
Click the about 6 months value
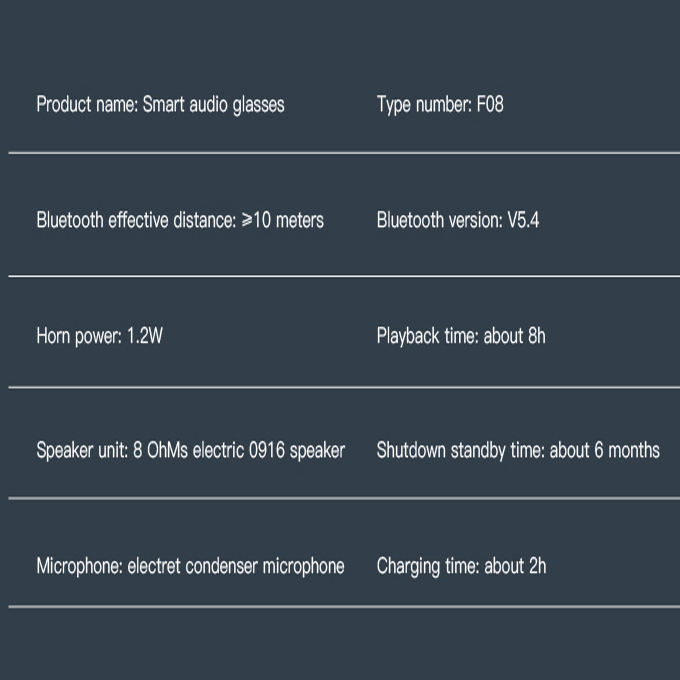pyautogui.click(x=605, y=450)
